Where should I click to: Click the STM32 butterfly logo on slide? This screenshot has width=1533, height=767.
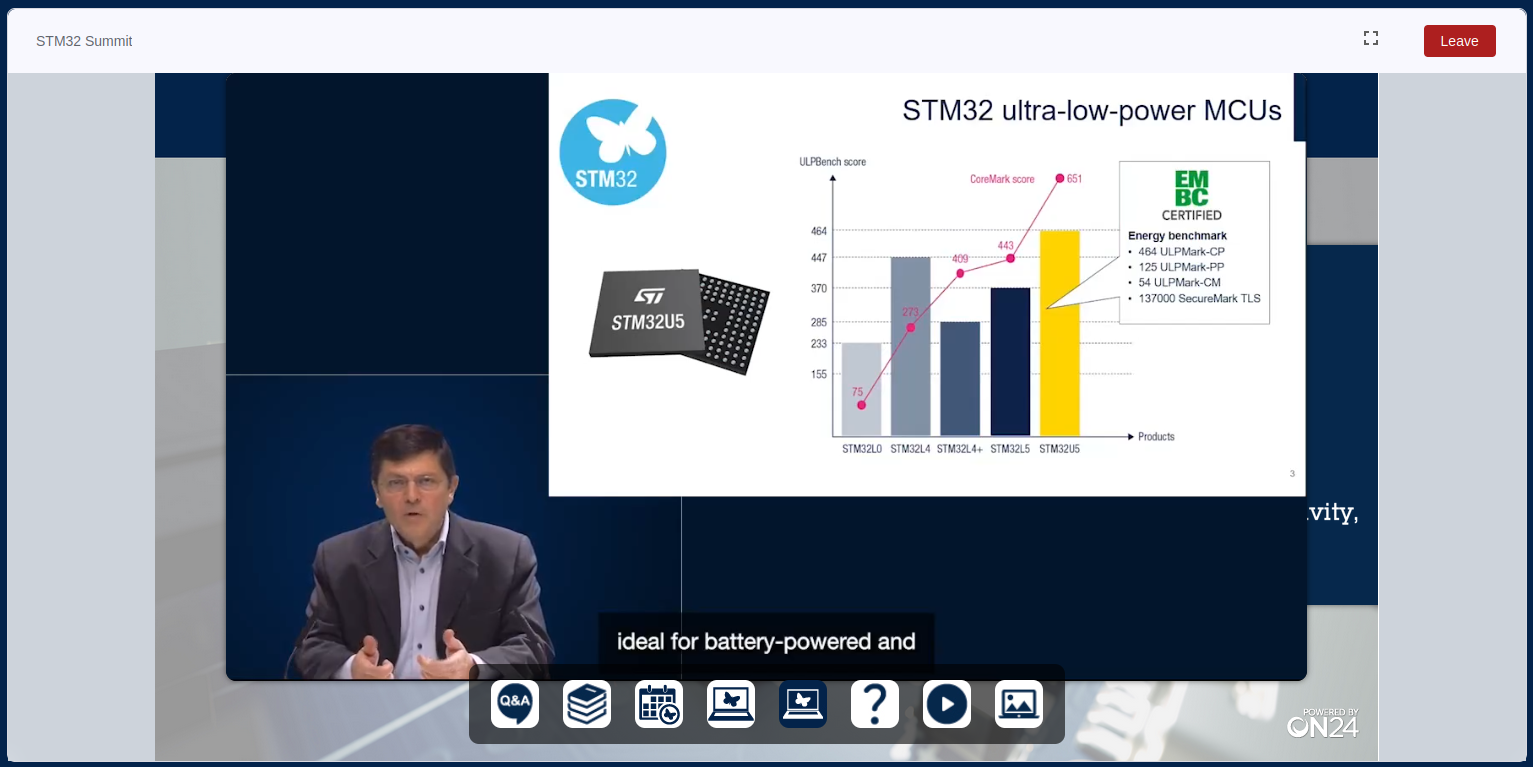pos(612,152)
